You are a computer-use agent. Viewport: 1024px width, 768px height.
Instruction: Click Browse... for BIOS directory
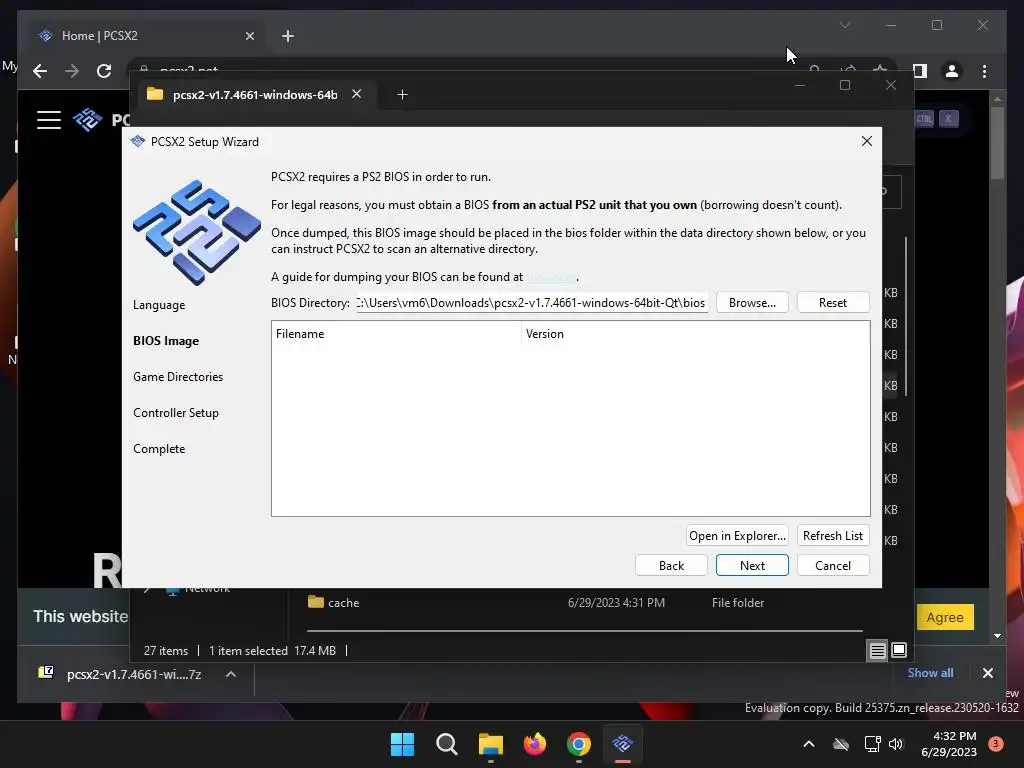752,303
